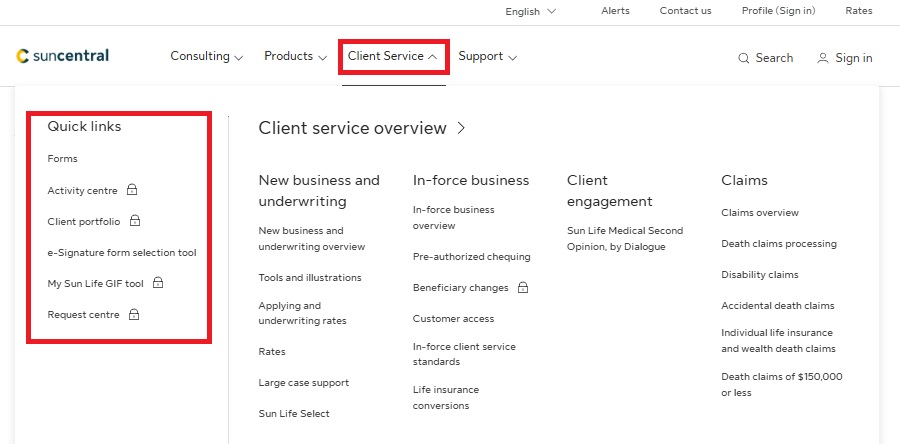This screenshot has width=900, height=444.
Task: Click the Sun Central logo
Action: coord(62,56)
